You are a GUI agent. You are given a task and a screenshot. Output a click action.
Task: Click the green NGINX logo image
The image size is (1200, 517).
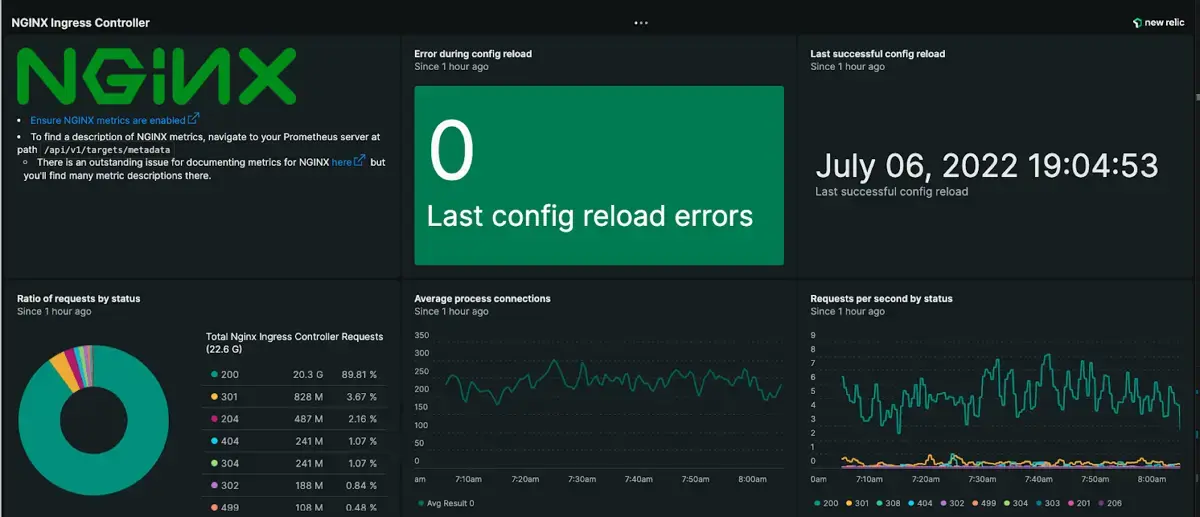click(157, 76)
